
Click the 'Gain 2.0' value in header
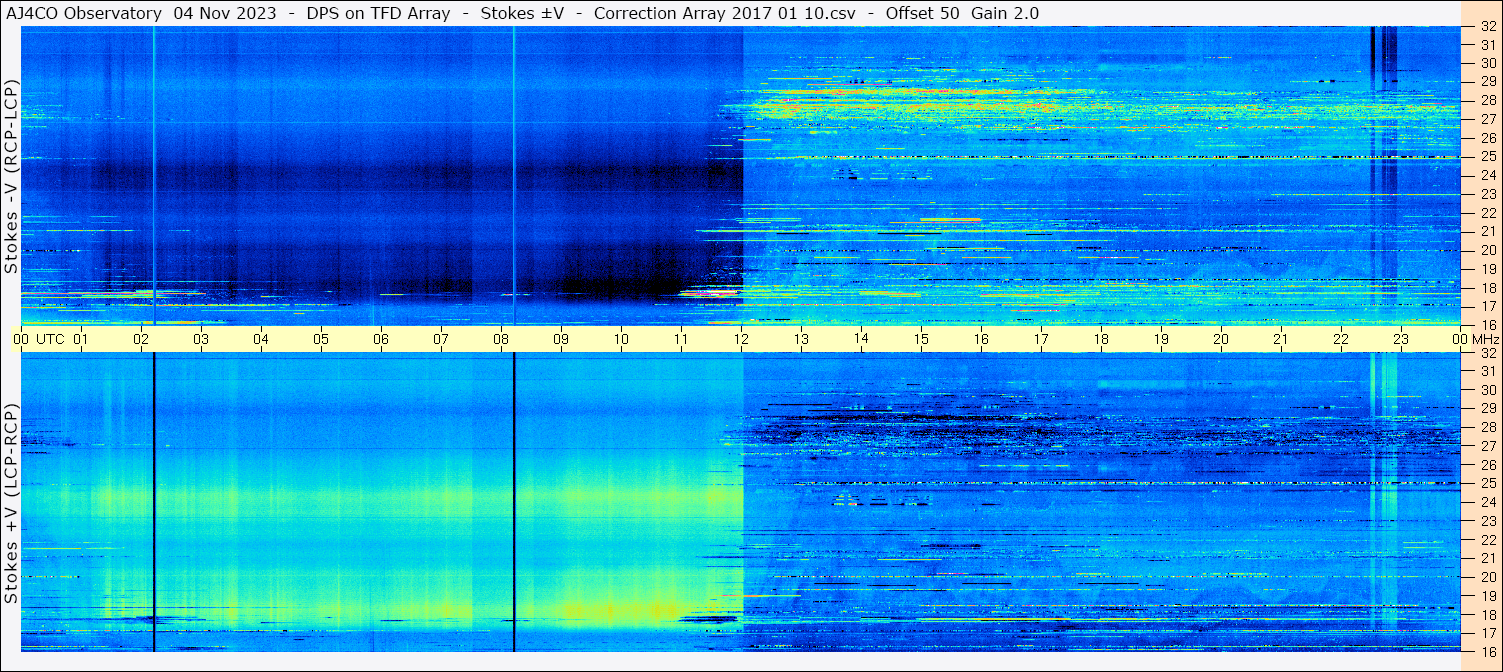1005,13
